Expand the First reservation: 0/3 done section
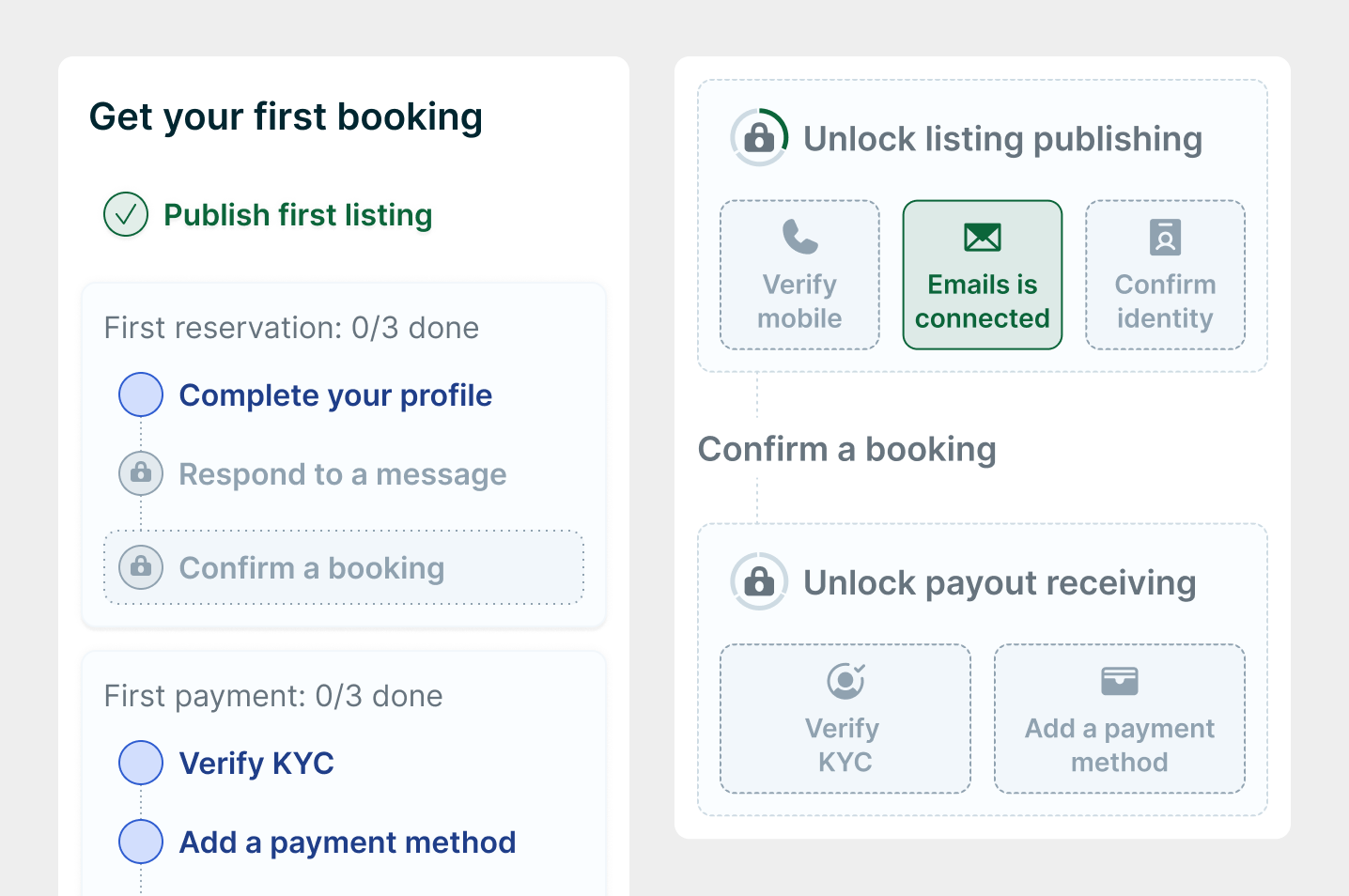 [x=291, y=328]
